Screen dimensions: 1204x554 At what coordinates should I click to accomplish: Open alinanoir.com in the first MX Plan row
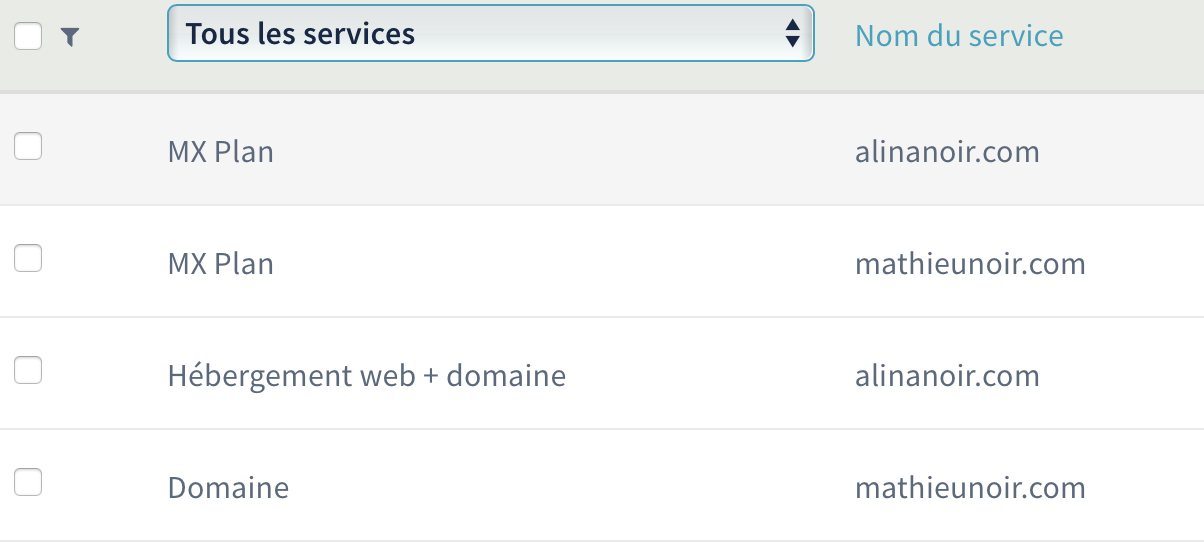947,152
